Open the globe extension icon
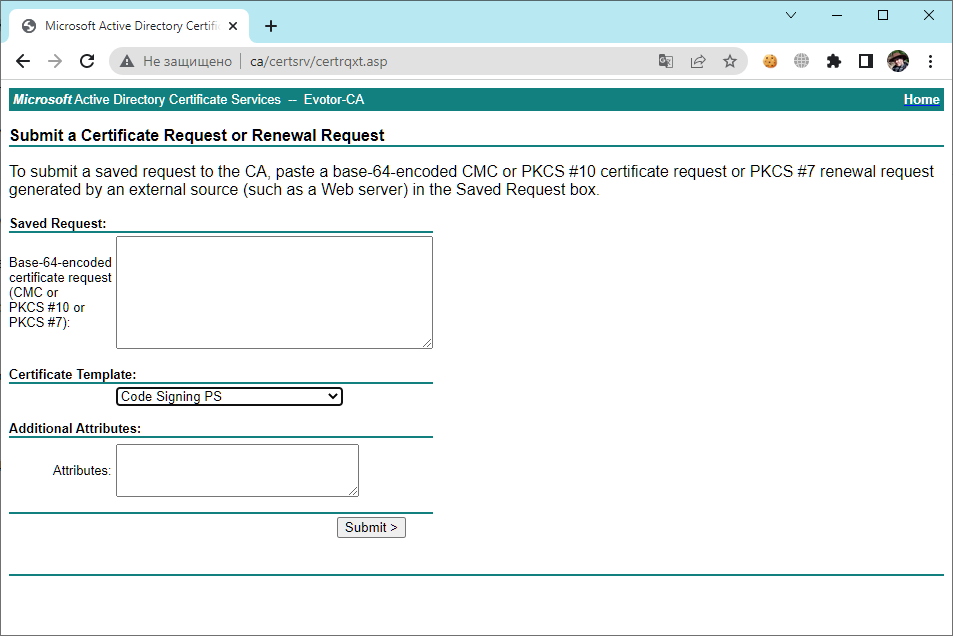Image resolution: width=953 pixels, height=636 pixels. click(x=802, y=61)
